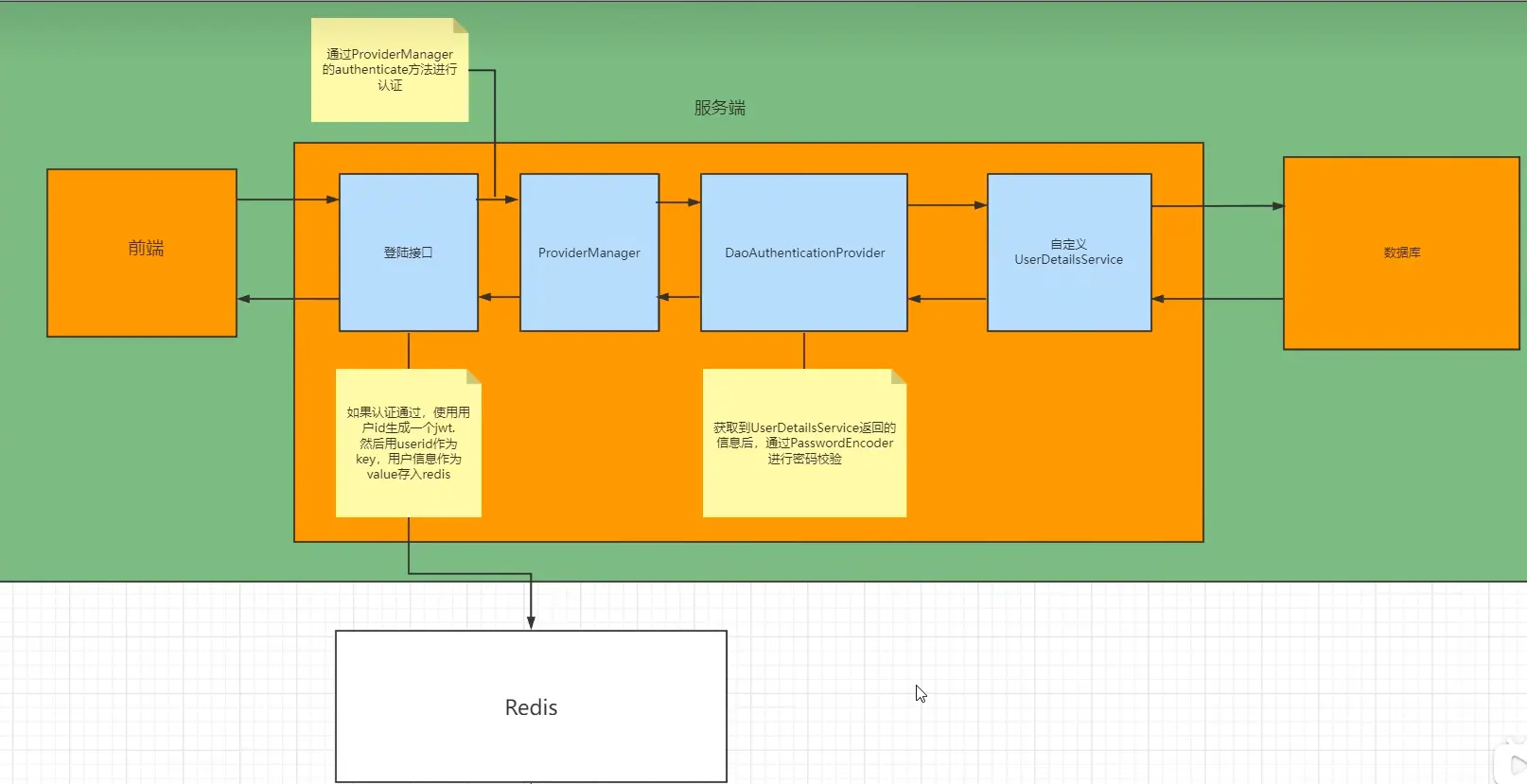Click the DaoAuthenticationProvider box
Image resolution: width=1527 pixels, height=784 pixels.
pyautogui.click(x=804, y=253)
